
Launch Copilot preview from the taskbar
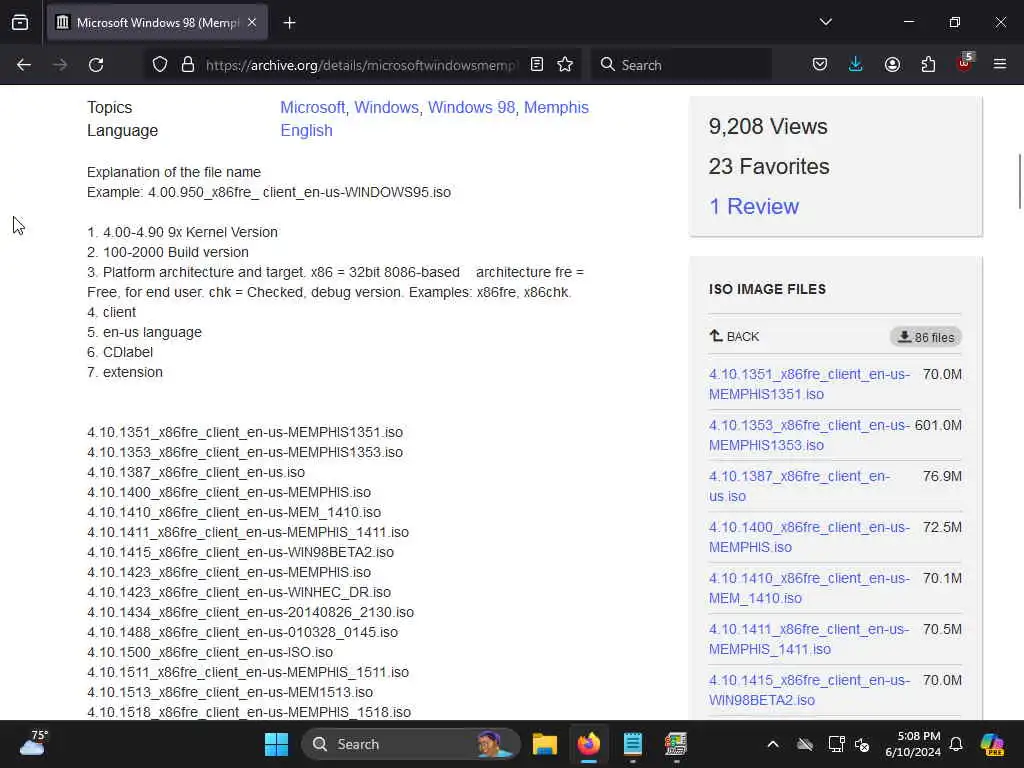(992, 744)
